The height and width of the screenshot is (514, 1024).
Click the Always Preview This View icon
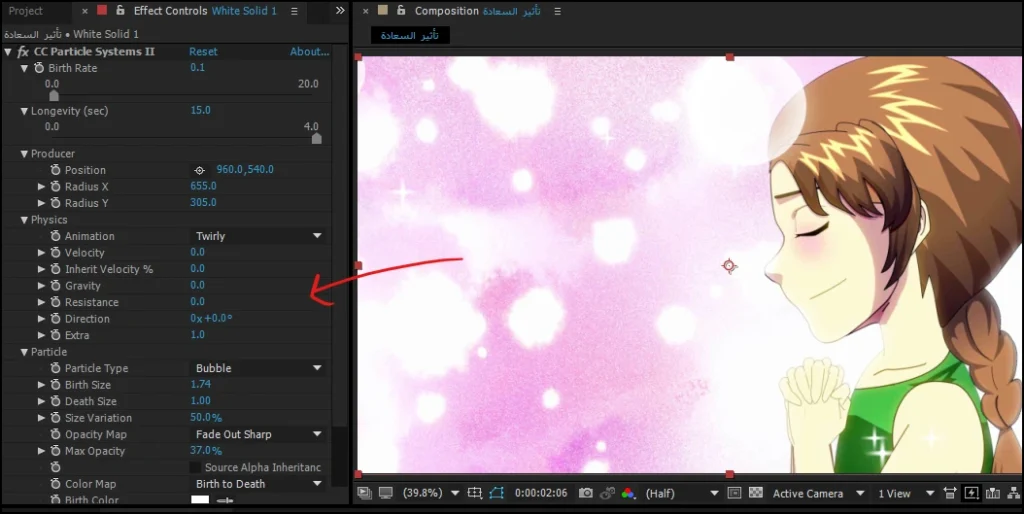pyautogui.click(x=364, y=493)
